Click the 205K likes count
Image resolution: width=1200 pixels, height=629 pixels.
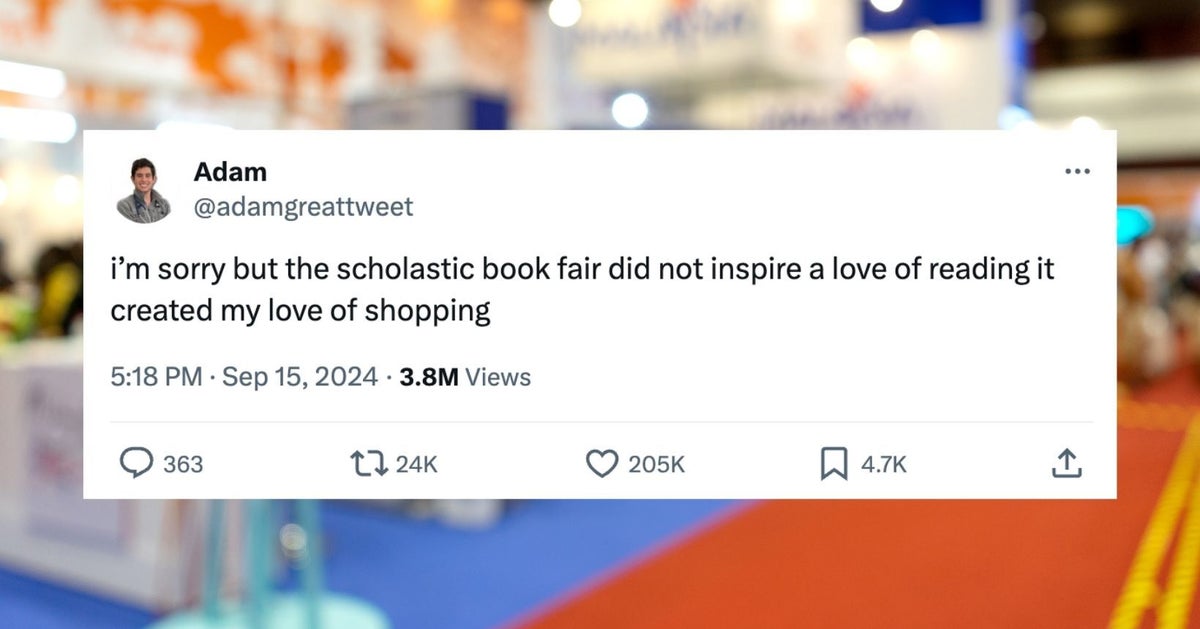click(657, 464)
